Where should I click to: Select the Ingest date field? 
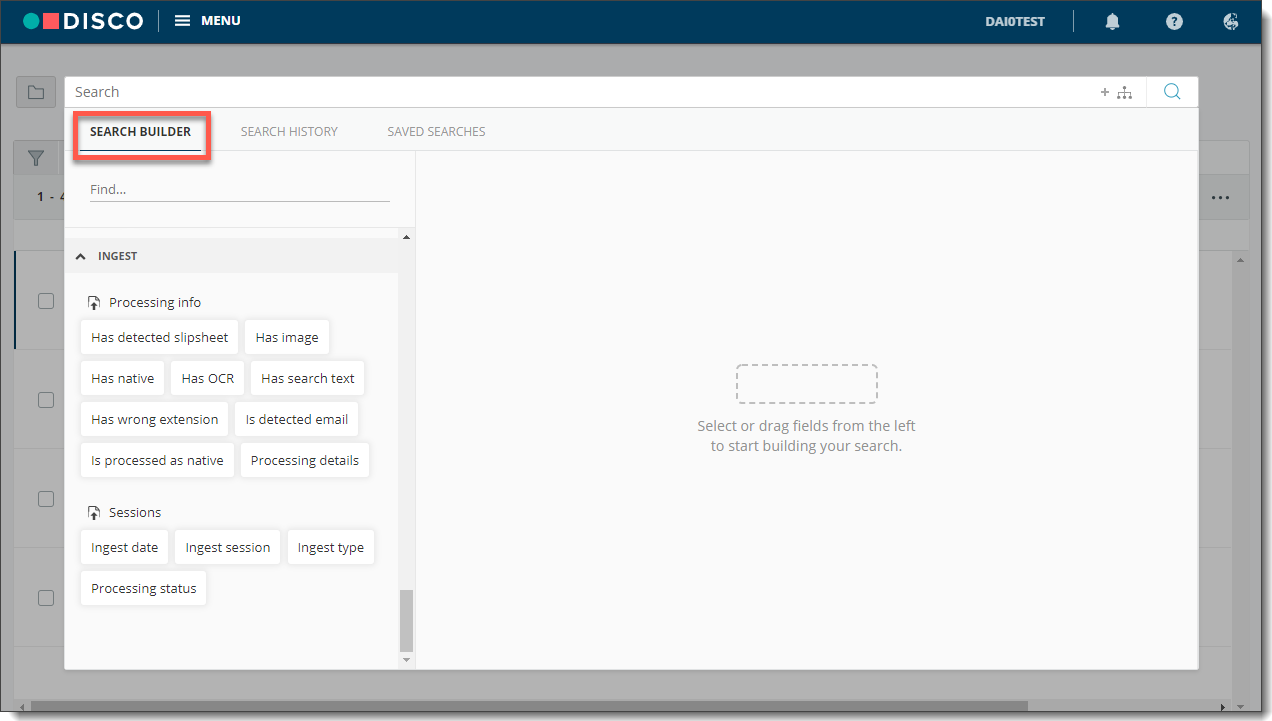[x=124, y=547]
